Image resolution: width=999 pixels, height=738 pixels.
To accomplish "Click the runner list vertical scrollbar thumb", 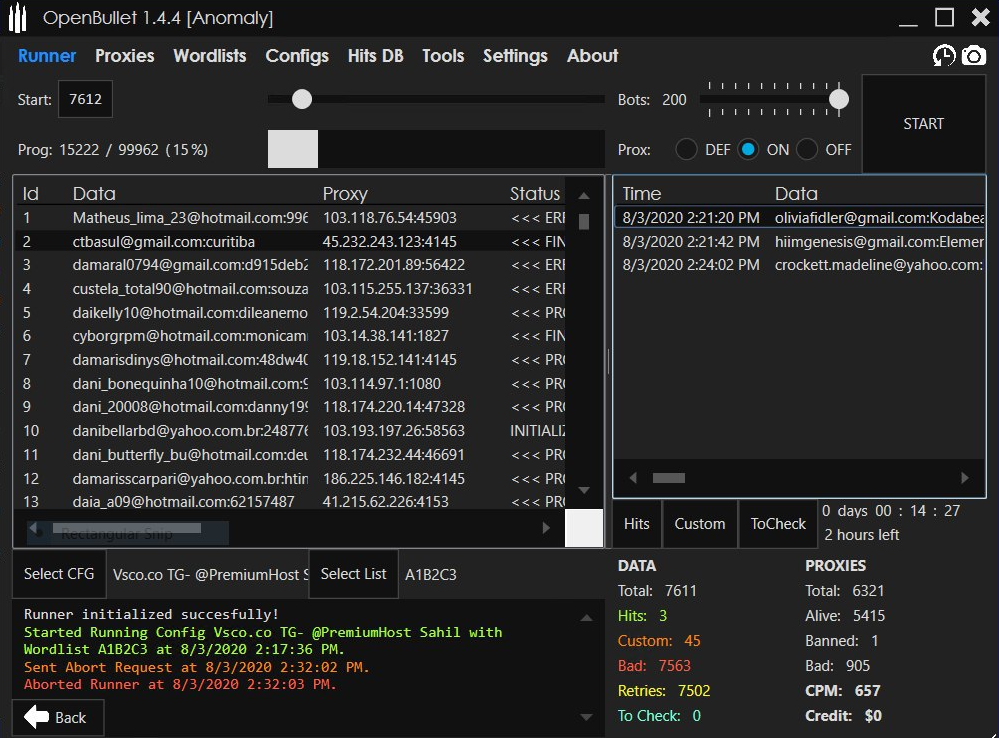I will [584, 222].
